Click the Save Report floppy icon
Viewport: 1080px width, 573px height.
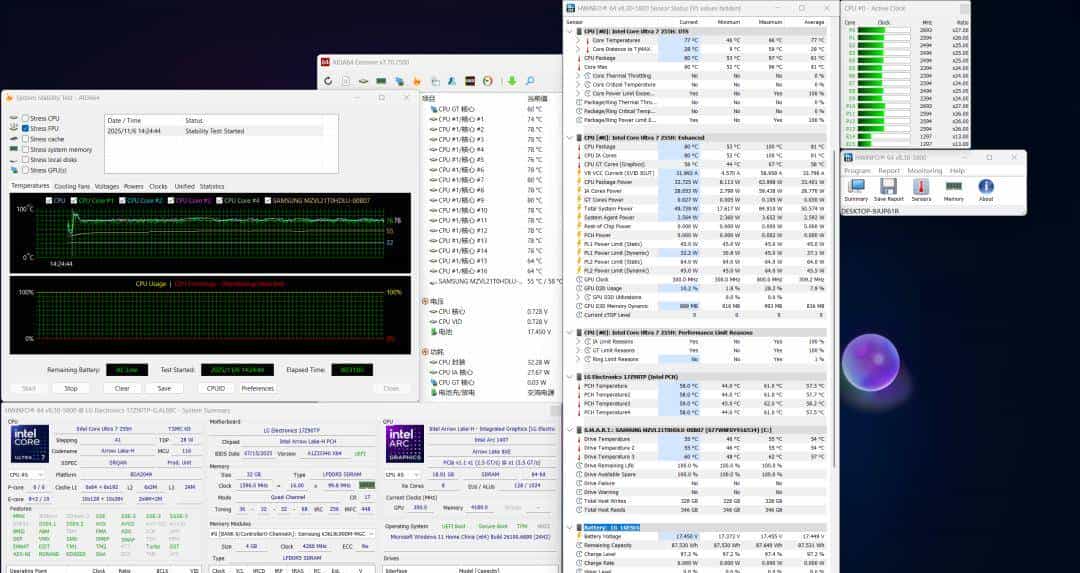[x=888, y=187]
